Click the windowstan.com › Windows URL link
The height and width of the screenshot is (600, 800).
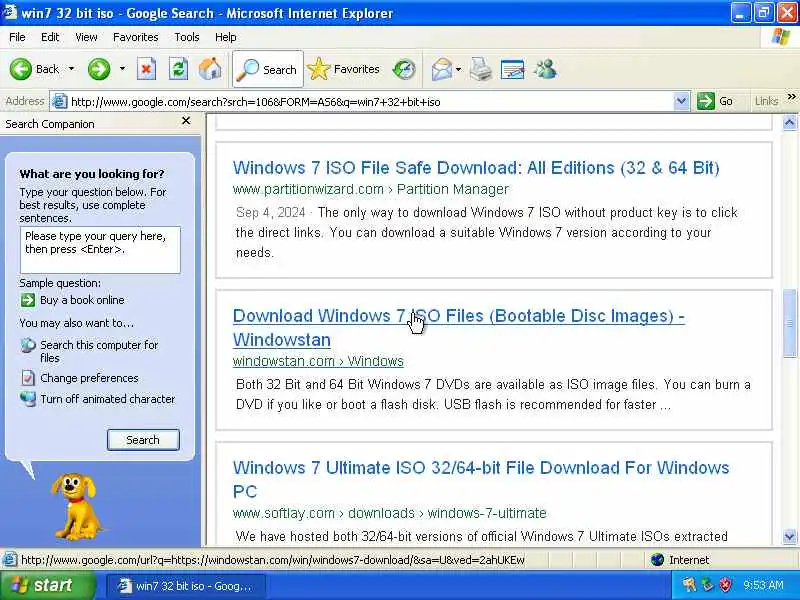[x=318, y=361]
